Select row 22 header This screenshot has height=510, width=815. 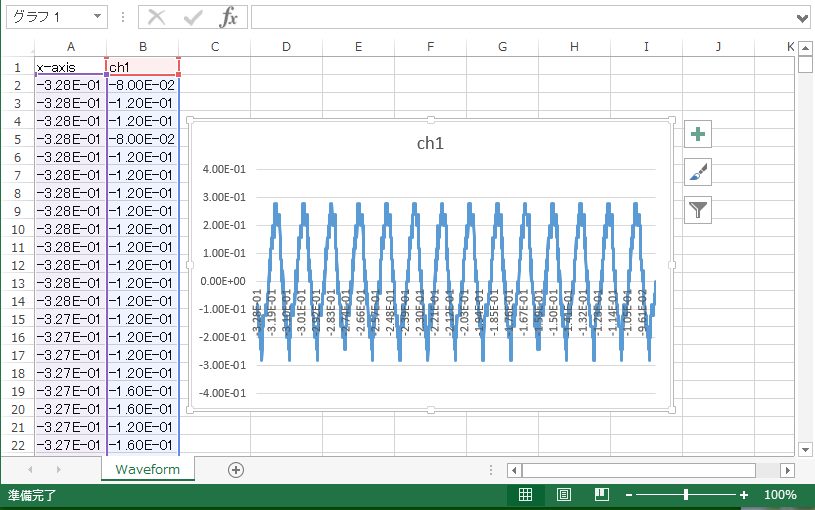click(x=18, y=445)
